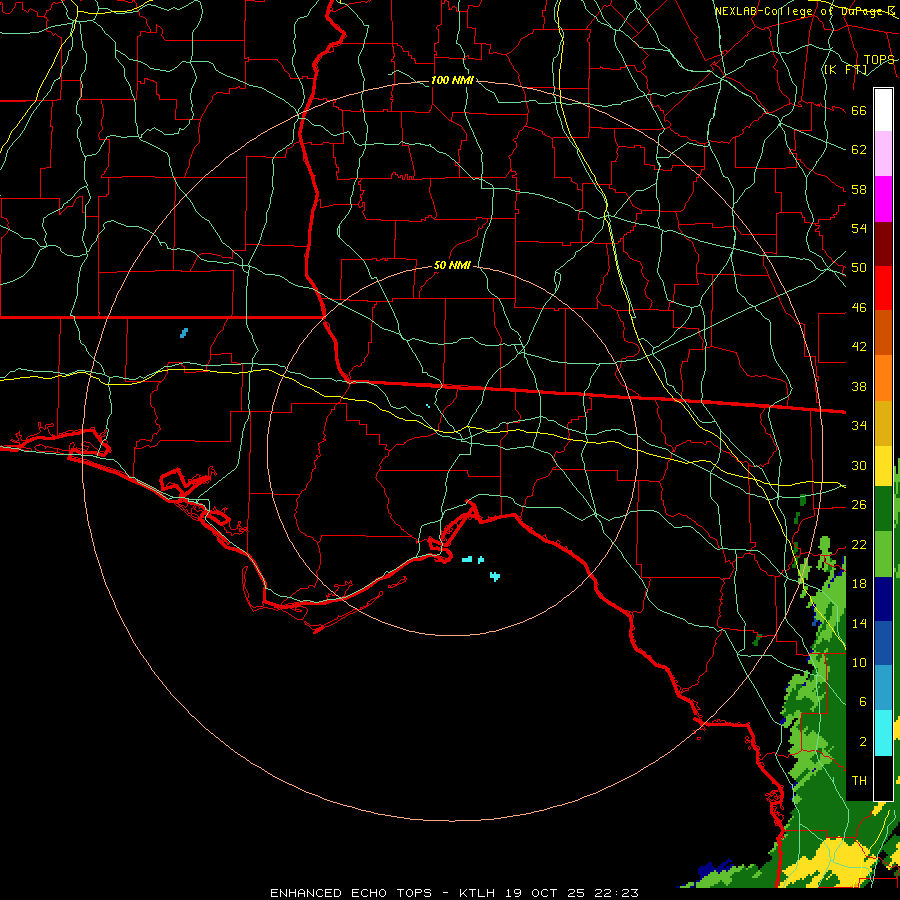
Task: Click the 'TOPS' legend title
Action: [879, 60]
